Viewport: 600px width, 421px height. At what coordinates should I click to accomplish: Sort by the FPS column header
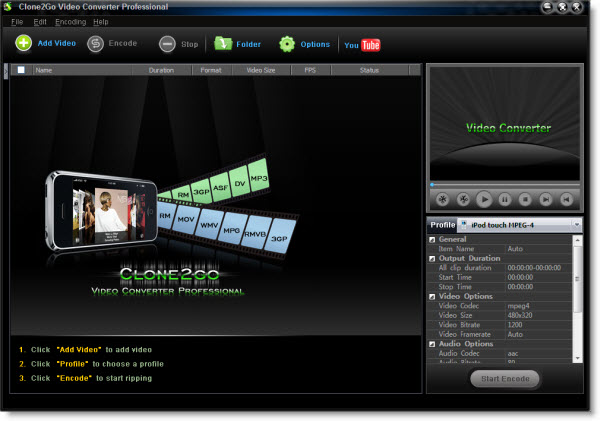[x=310, y=70]
